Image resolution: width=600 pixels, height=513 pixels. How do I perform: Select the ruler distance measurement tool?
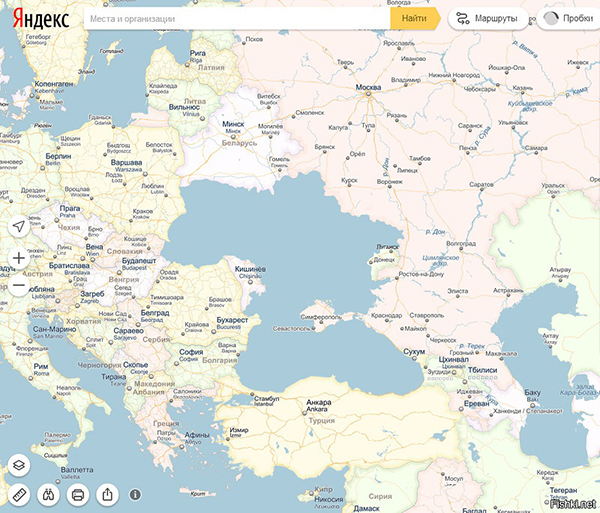pos(18,494)
